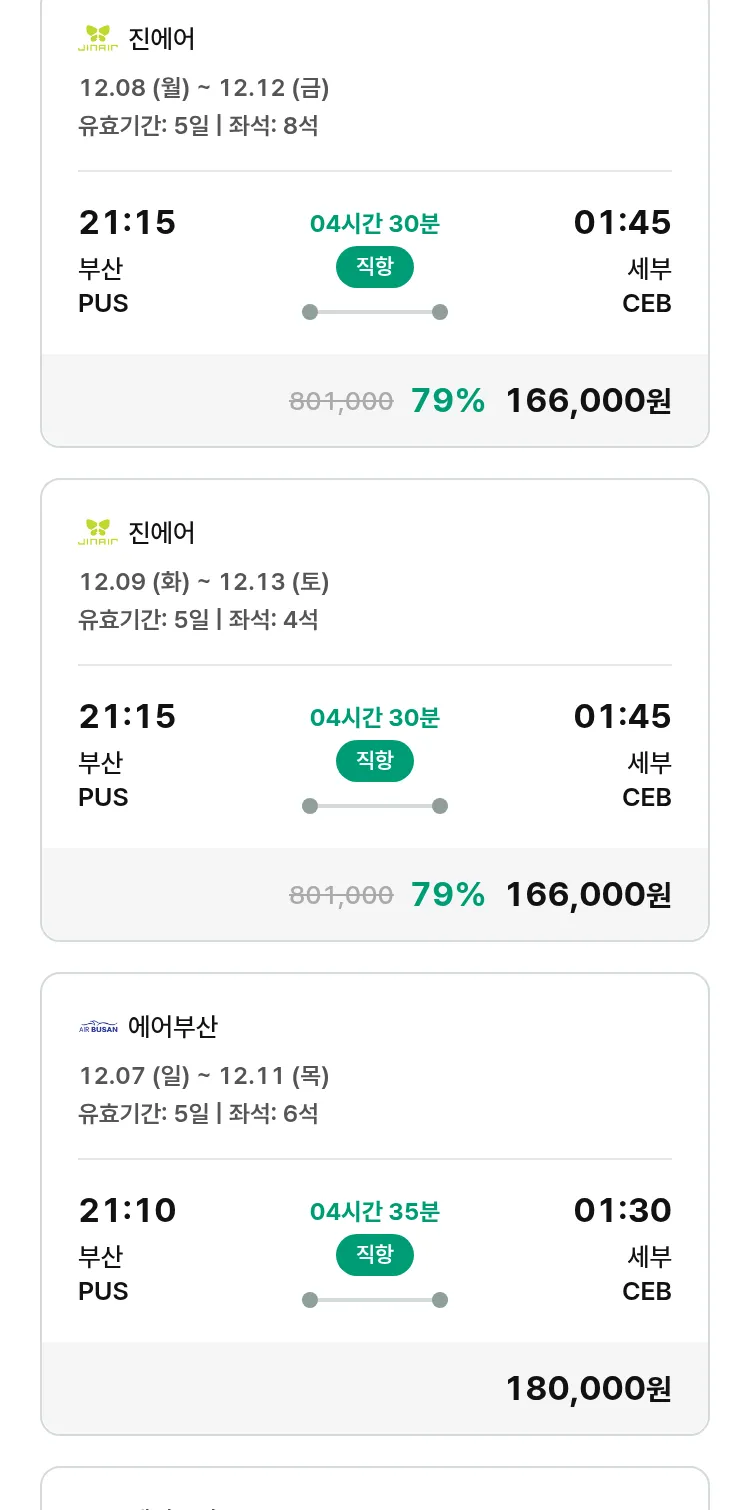
Task: Select the 166,000원 price on the 12.09 flight
Action: (x=588, y=895)
